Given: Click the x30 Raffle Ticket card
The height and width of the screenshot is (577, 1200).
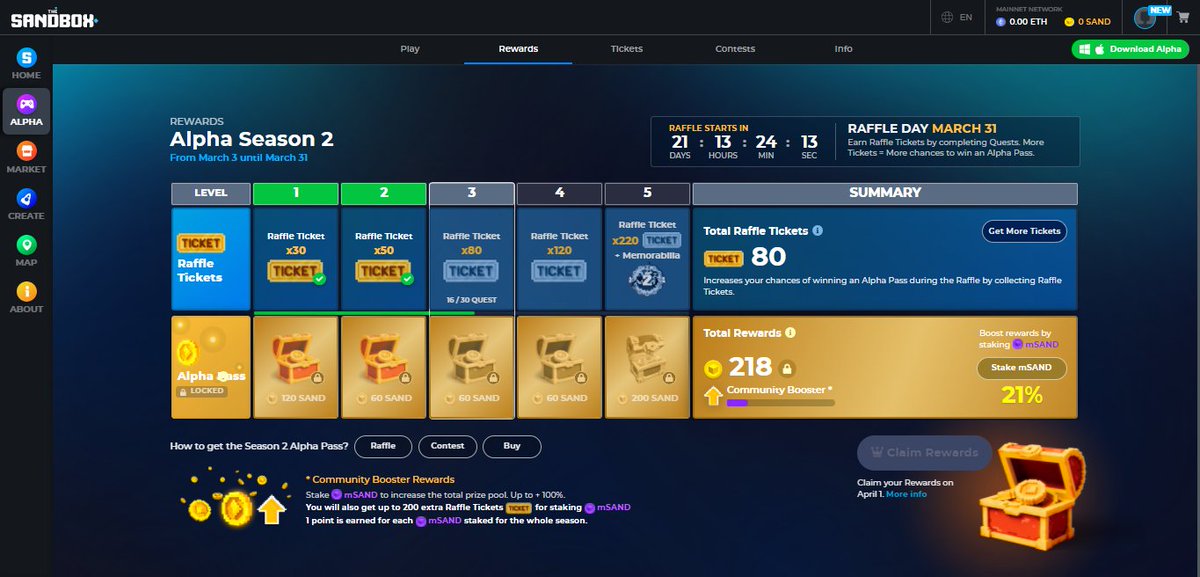Looking at the screenshot, I should coord(295,259).
